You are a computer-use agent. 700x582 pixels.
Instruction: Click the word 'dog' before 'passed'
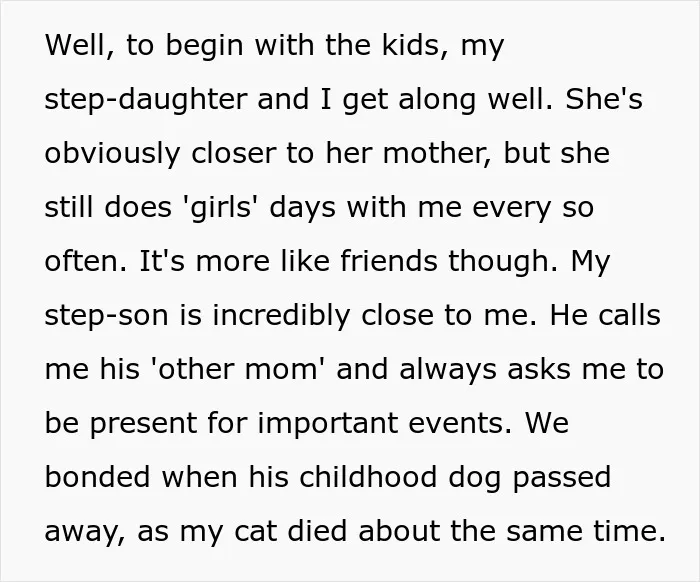click(x=474, y=478)
